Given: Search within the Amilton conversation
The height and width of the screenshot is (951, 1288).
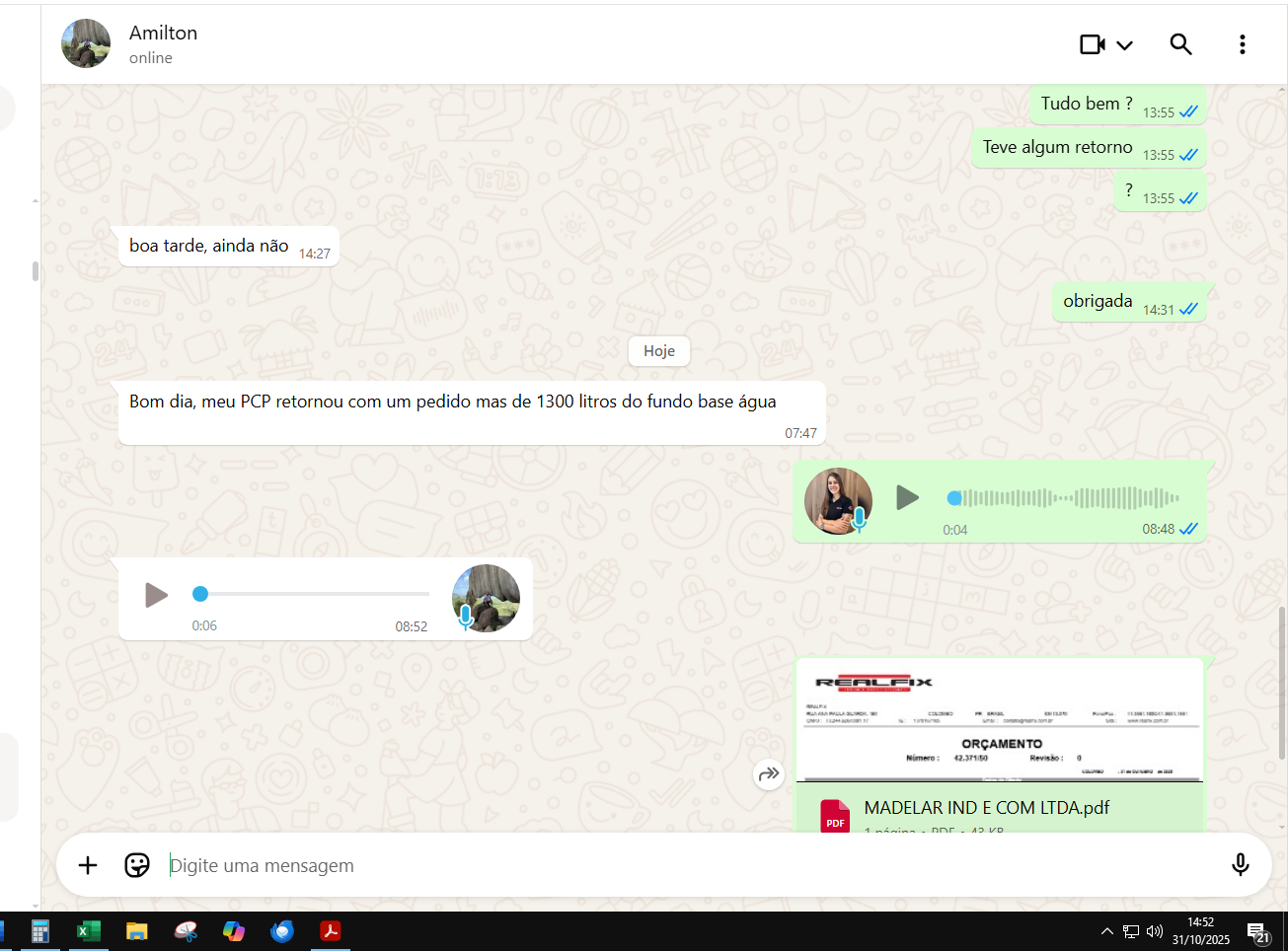Looking at the screenshot, I should [x=1180, y=44].
